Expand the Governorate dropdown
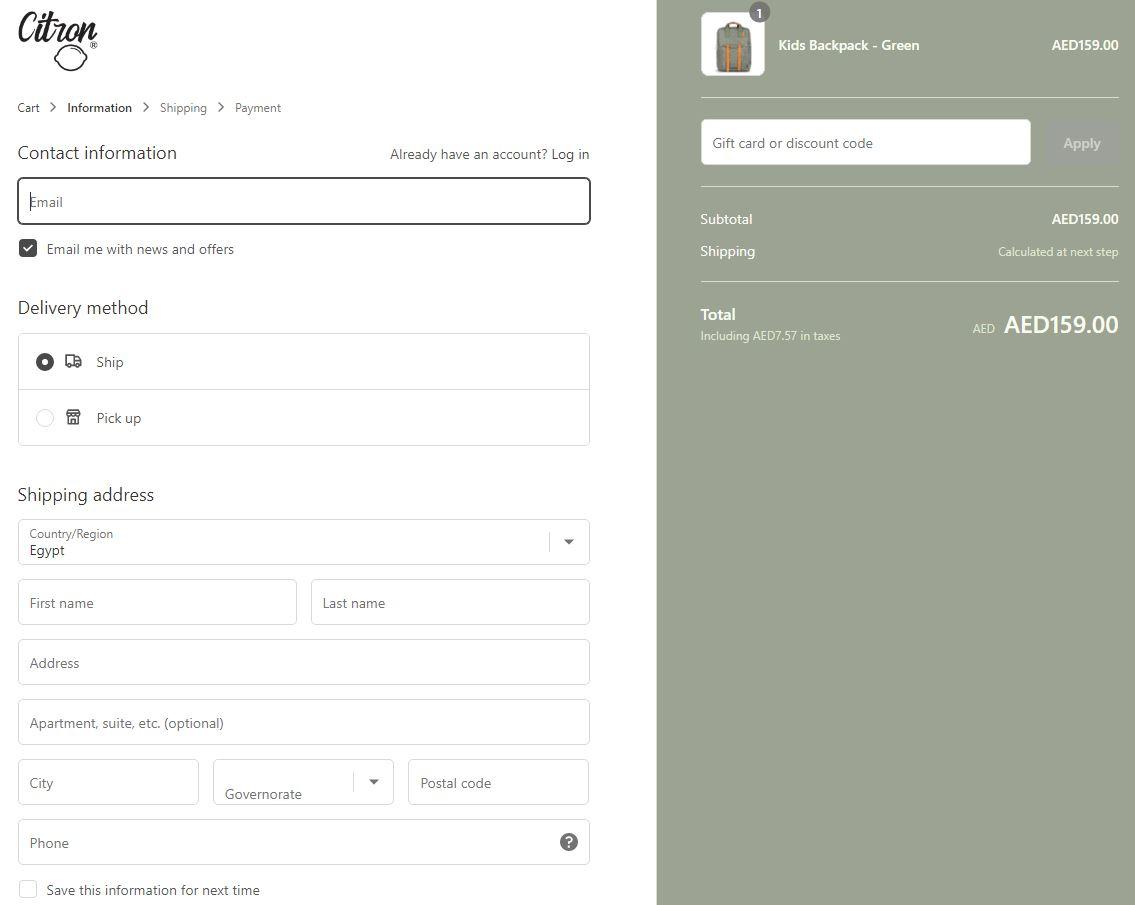The width and height of the screenshot is (1135, 905). 303,782
